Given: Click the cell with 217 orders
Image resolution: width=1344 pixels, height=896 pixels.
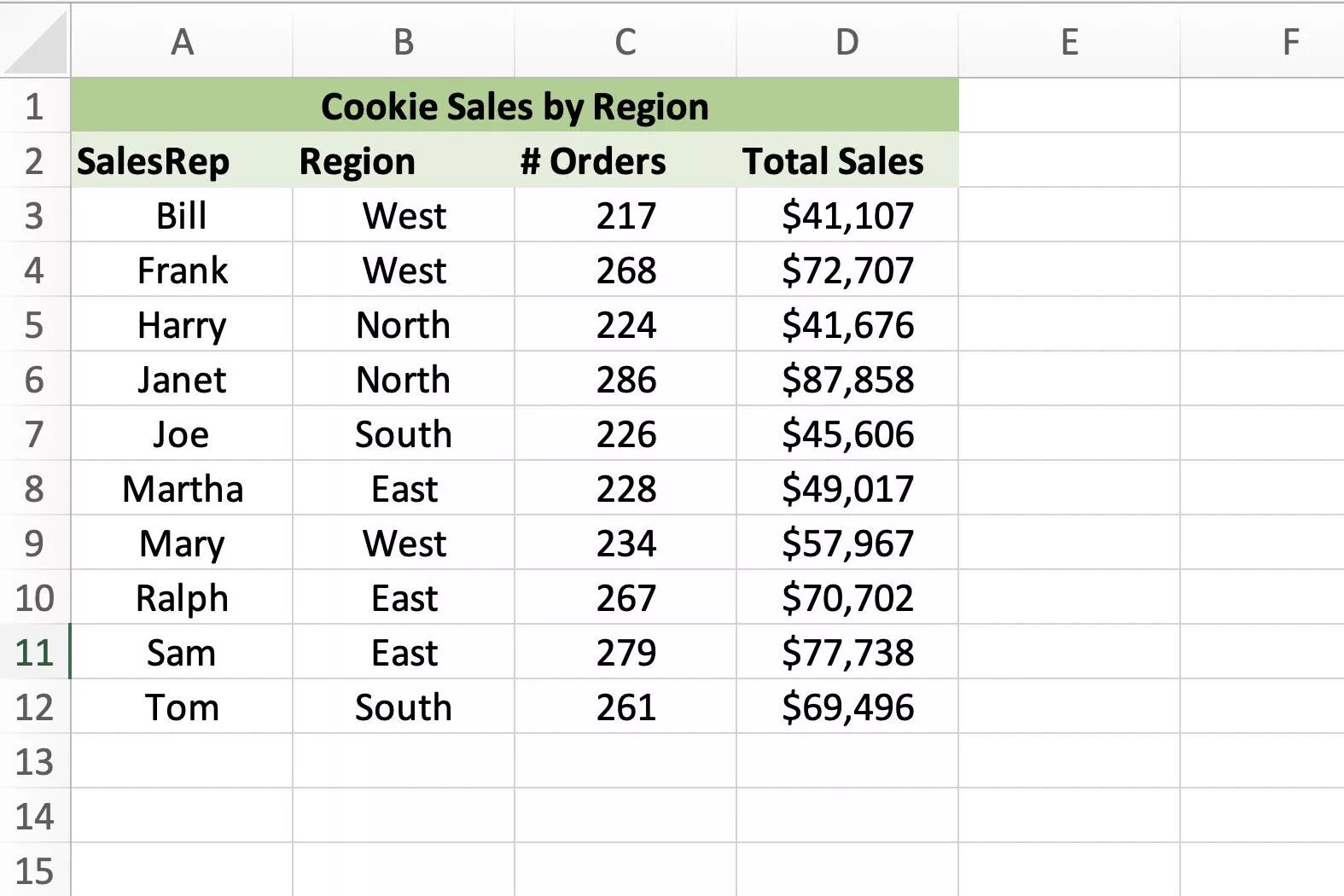Looking at the screenshot, I should click(x=626, y=216).
